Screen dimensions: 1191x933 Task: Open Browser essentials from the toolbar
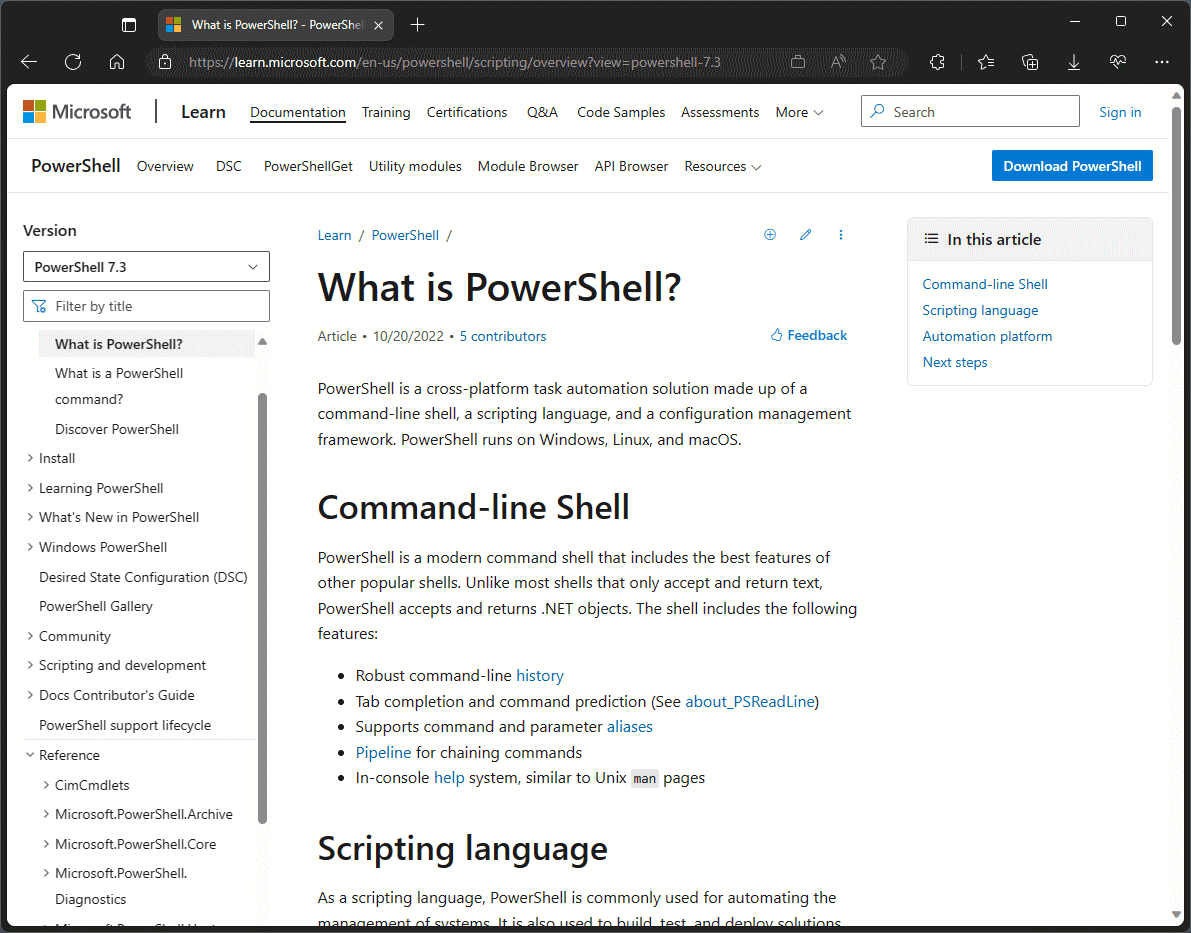[x=1118, y=61]
